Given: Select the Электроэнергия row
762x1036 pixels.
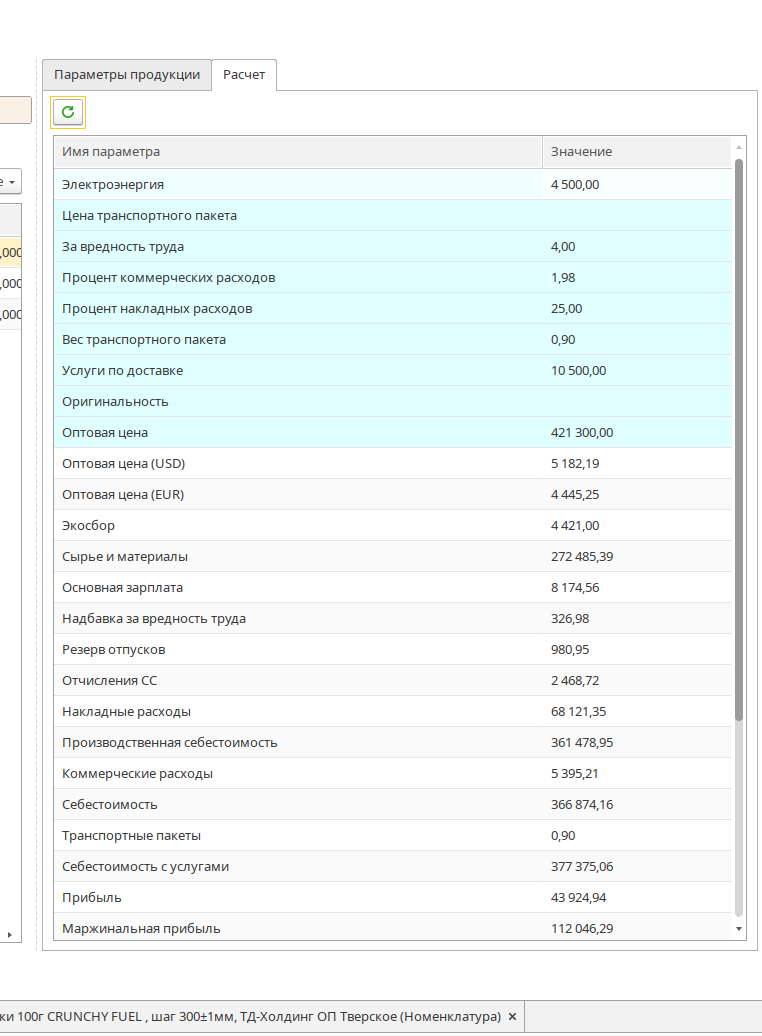Looking at the screenshot, I should pyautogui.click(x=298, y=185).
